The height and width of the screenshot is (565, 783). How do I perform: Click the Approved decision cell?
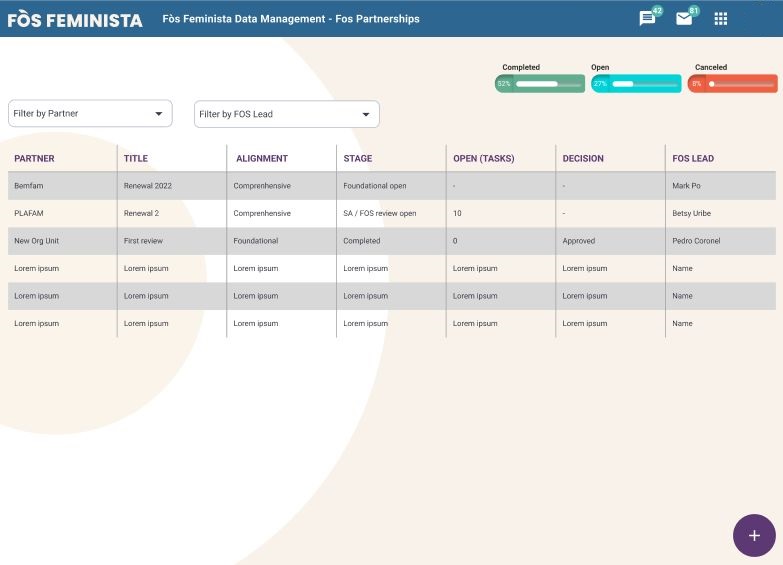(578, 241)
